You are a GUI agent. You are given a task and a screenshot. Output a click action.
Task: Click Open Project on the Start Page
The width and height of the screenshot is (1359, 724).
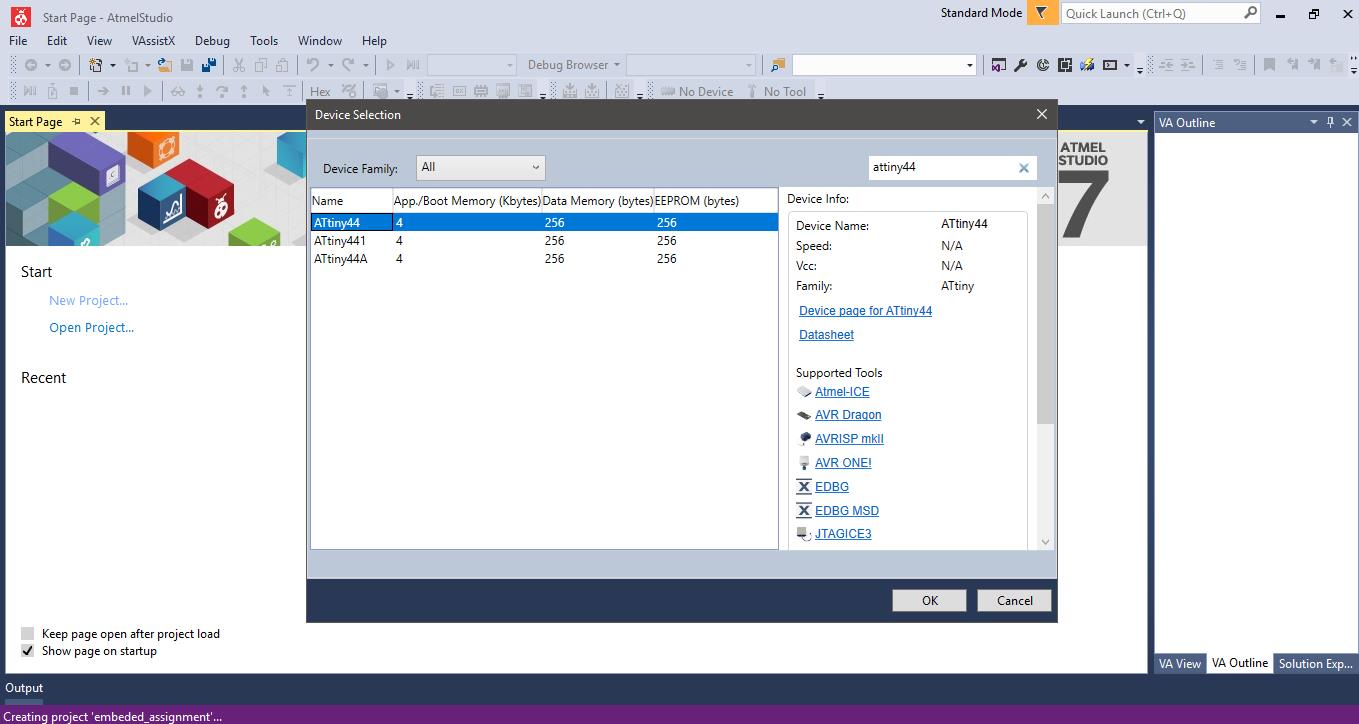pyautogui.click(x=91, y=327)
